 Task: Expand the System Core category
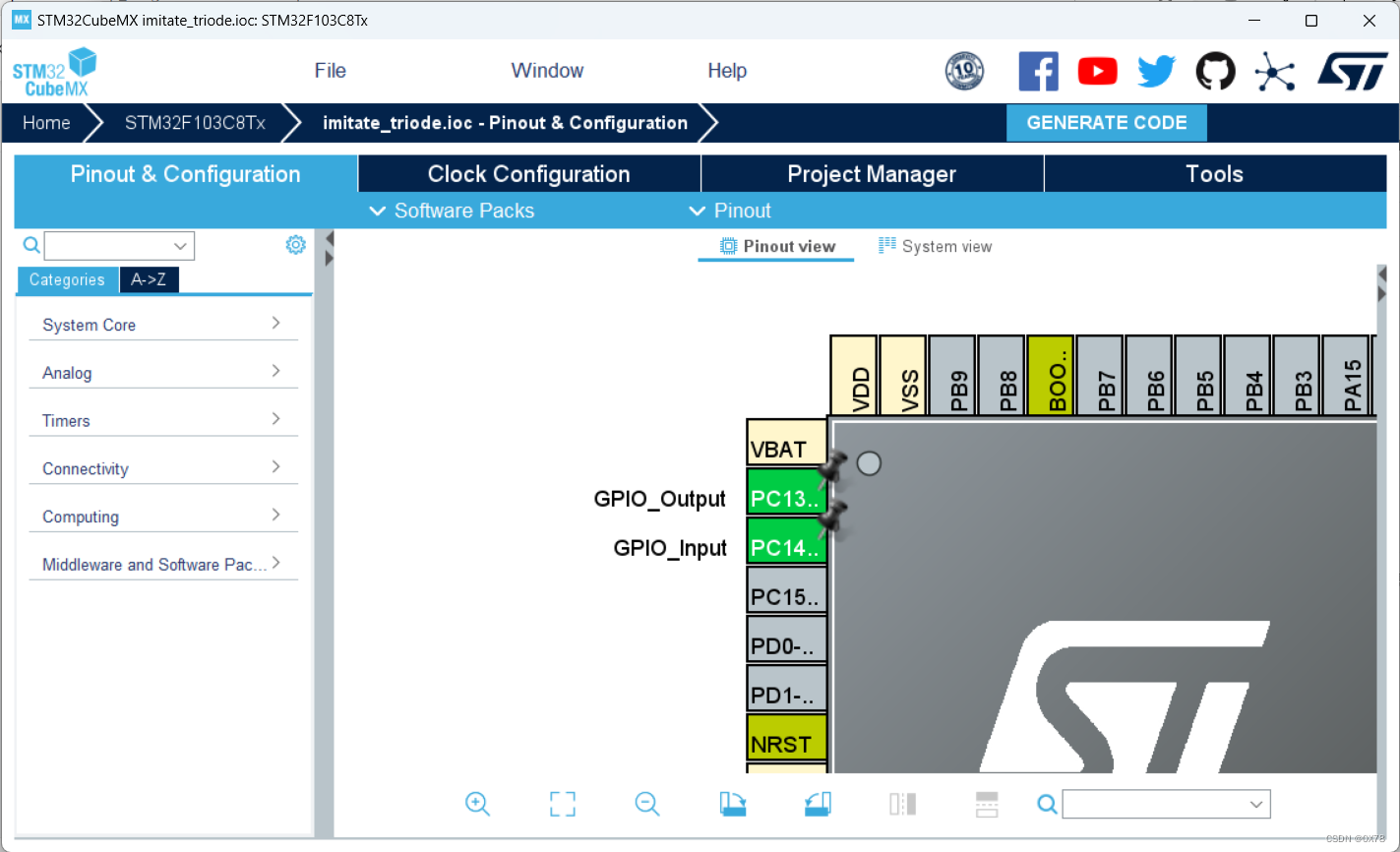163,325
